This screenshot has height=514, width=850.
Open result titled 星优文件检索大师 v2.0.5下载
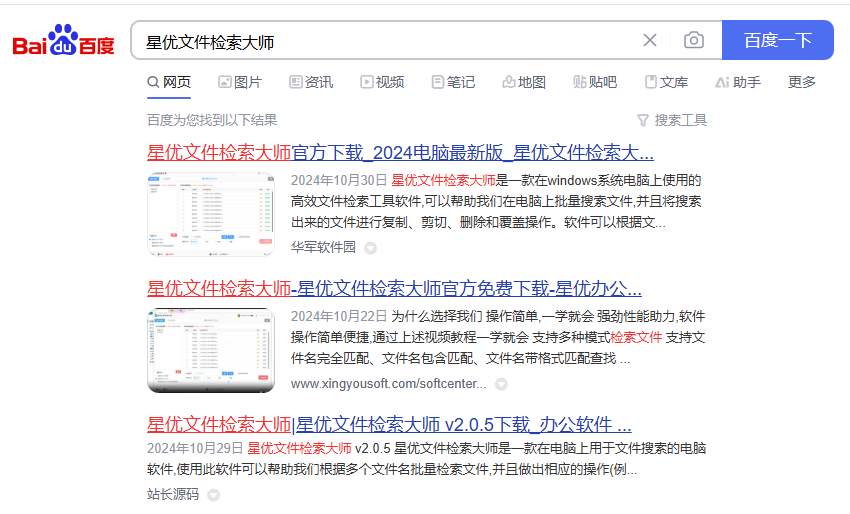tap(389, 425)
